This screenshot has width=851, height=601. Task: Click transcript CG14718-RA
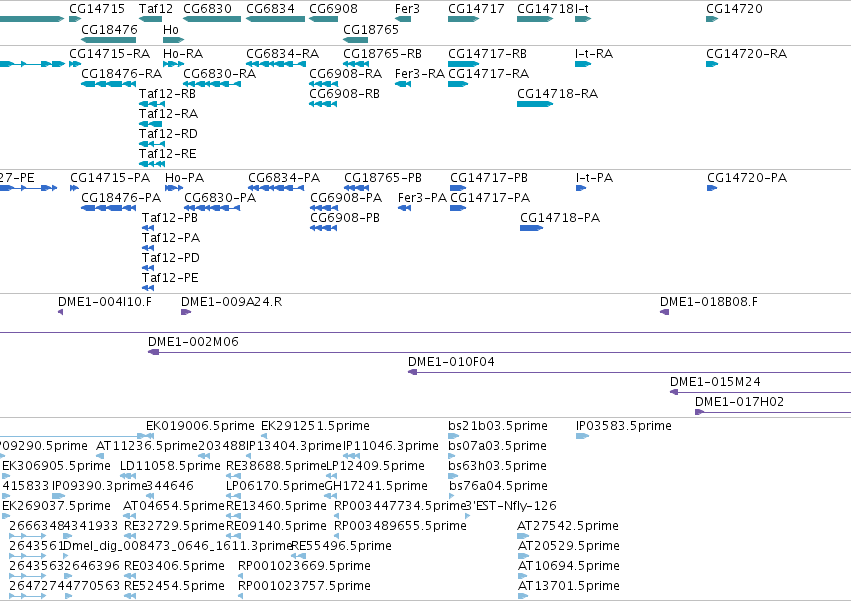pos(557,94)
